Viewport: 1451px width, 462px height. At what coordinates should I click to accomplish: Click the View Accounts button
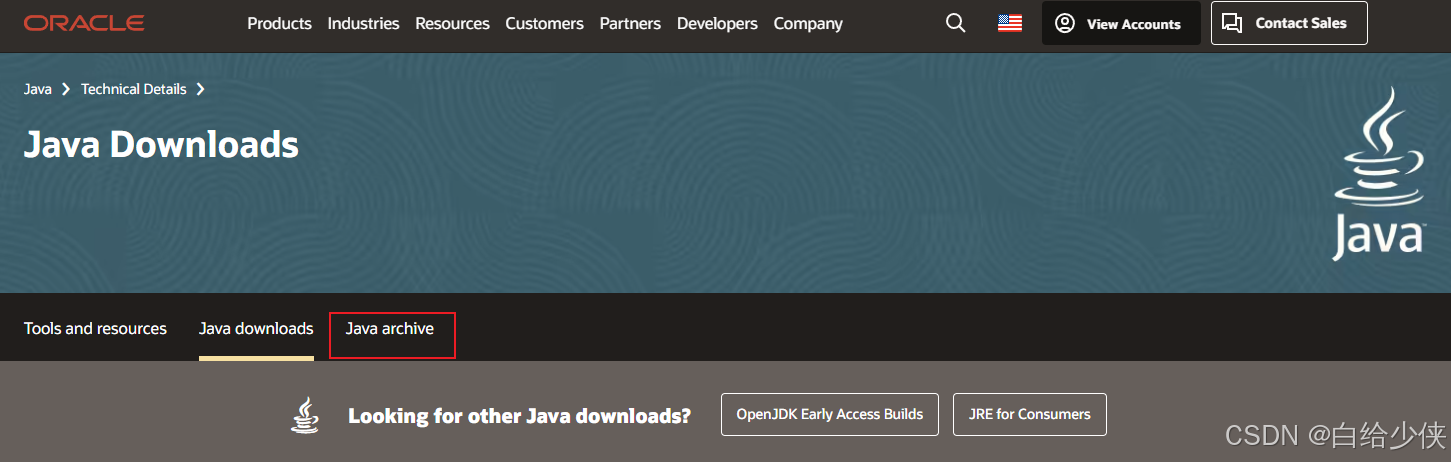(x=1121, y=23)
